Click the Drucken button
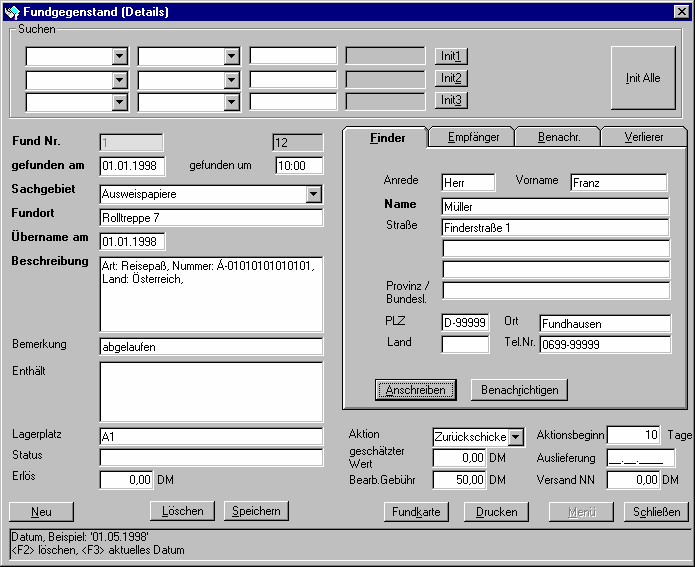Viewport: 695px width, 567px height. [x=497, y=511]
